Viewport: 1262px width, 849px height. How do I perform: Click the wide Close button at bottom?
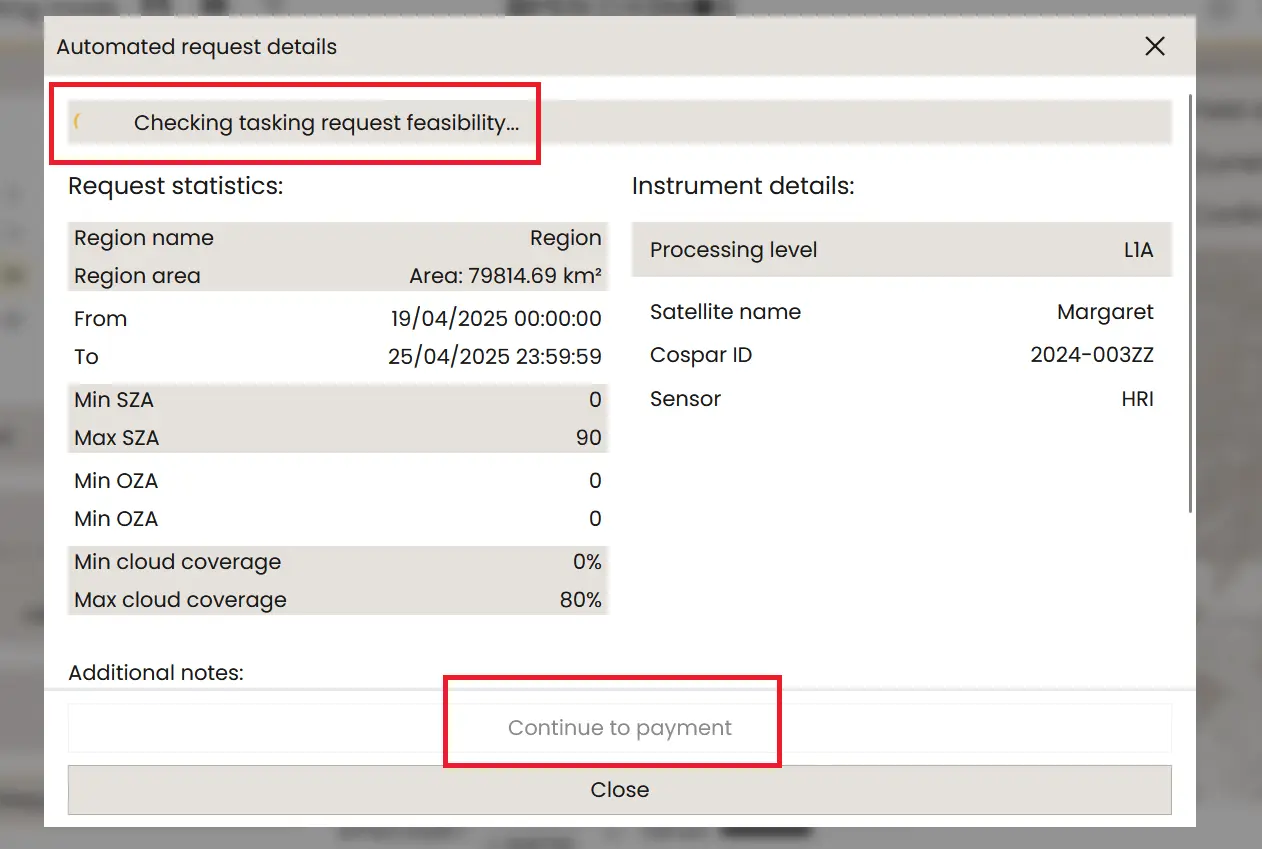point(619,790)
